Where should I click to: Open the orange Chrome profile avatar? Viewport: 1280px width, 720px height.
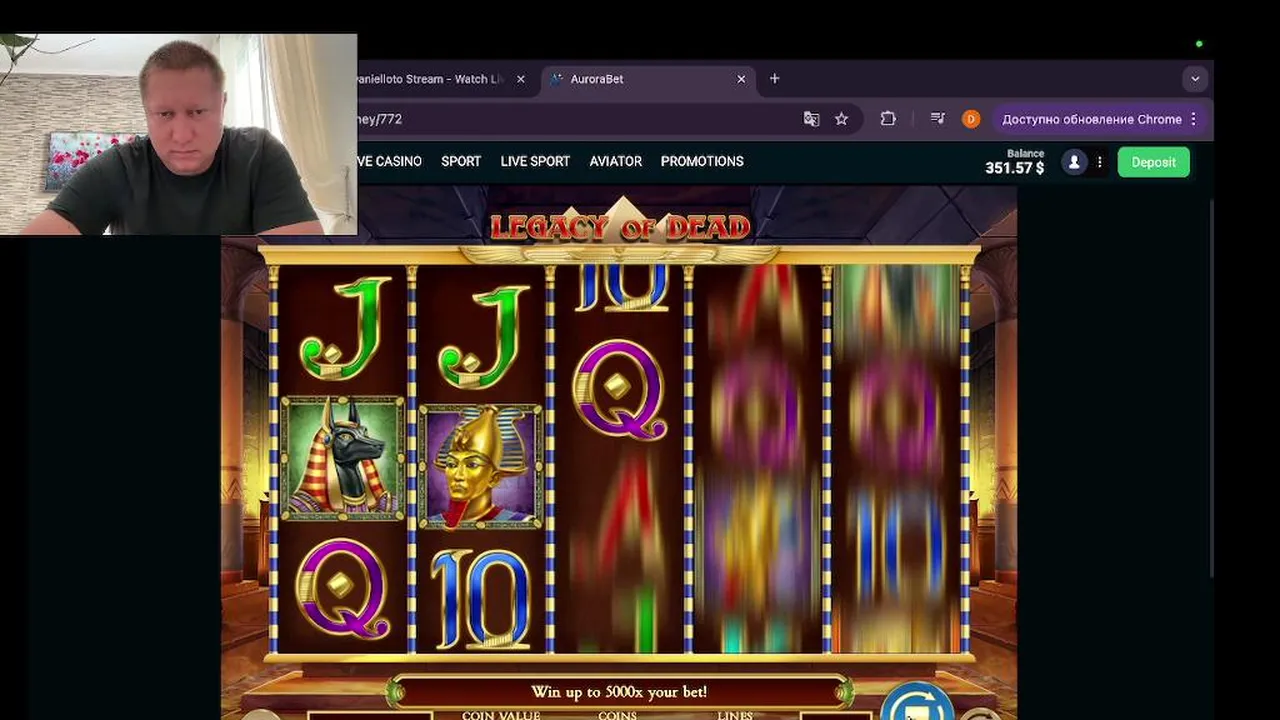[x=971, y=119]
